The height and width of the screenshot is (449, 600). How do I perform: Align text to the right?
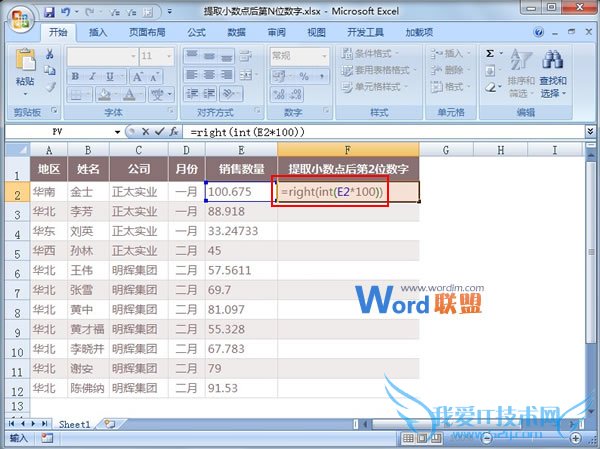(226, 75)
